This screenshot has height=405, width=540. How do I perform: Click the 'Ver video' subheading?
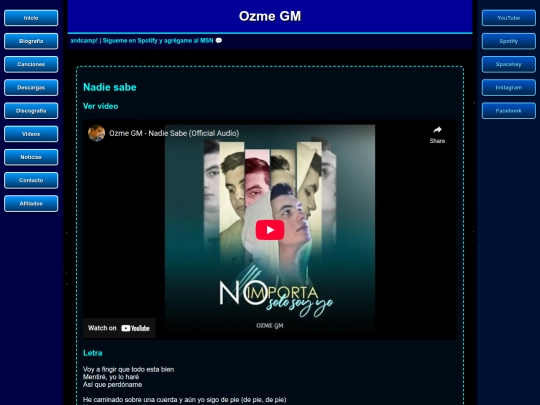[x=101, y=106]
